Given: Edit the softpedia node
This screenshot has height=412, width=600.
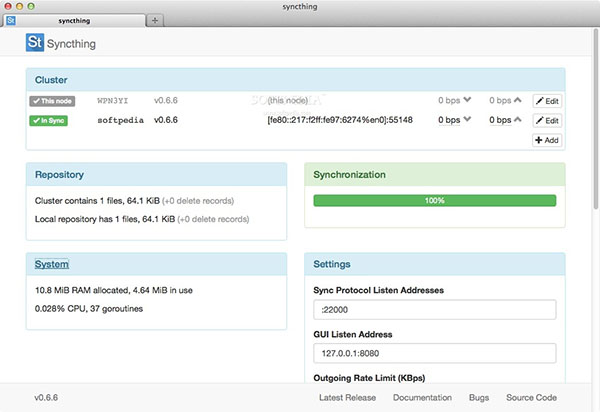Looking at the screenshot, I should coord(547,121).
